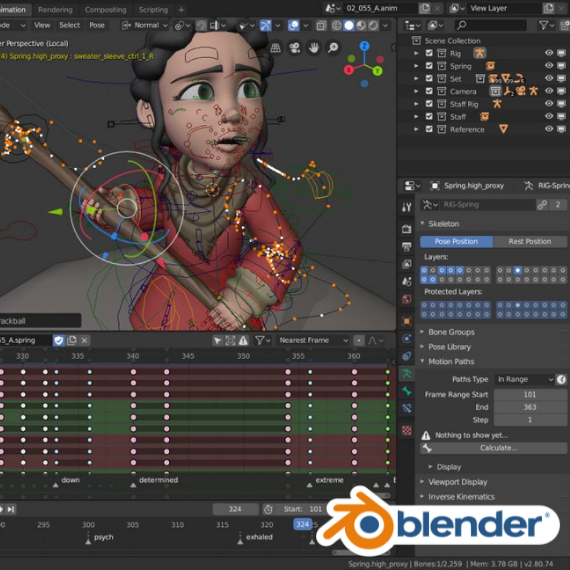
Task: Select the determined timeline marker
Action: click(x=133, y=485)
